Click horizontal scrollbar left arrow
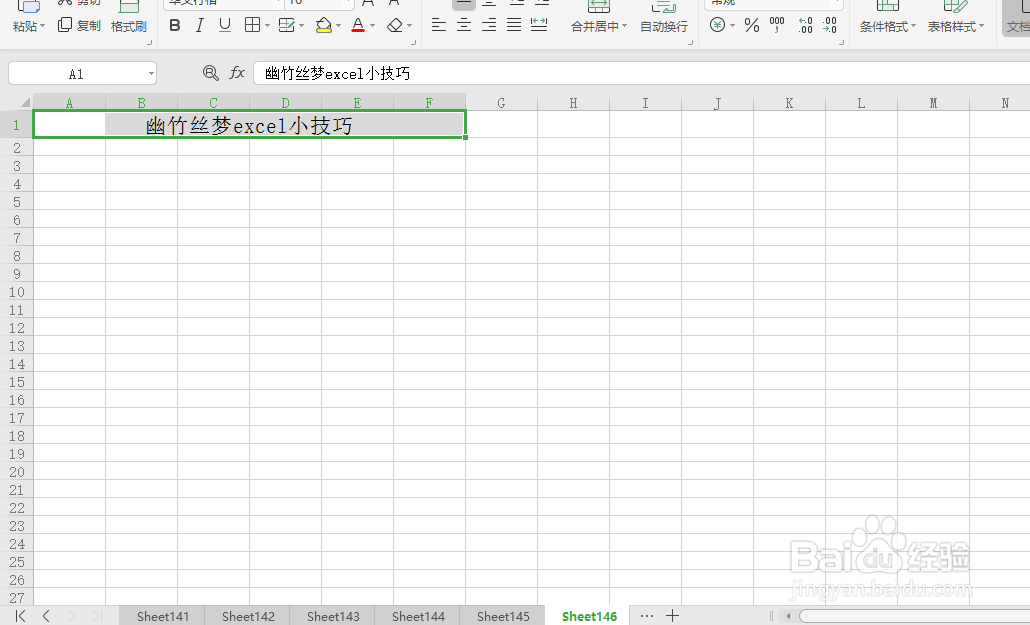 click(x=788, y=616)
